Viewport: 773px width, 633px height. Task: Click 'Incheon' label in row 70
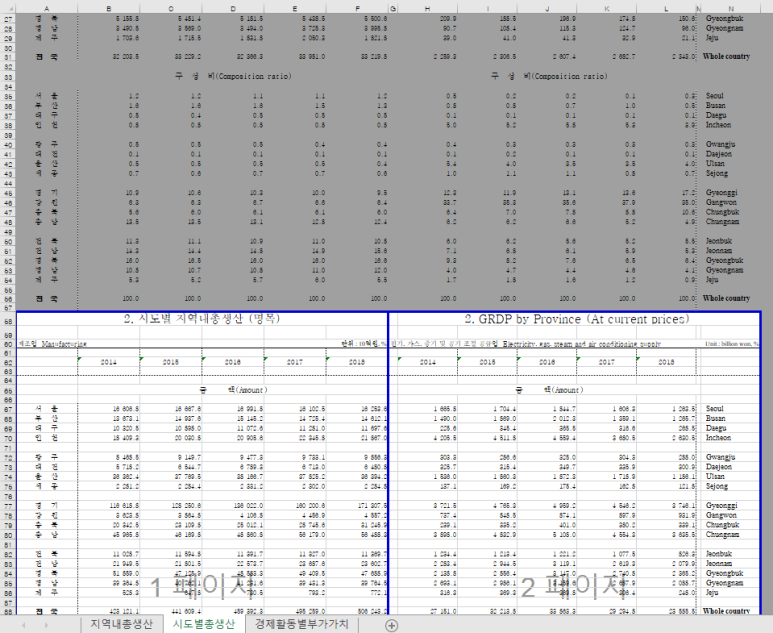point(718,438)
